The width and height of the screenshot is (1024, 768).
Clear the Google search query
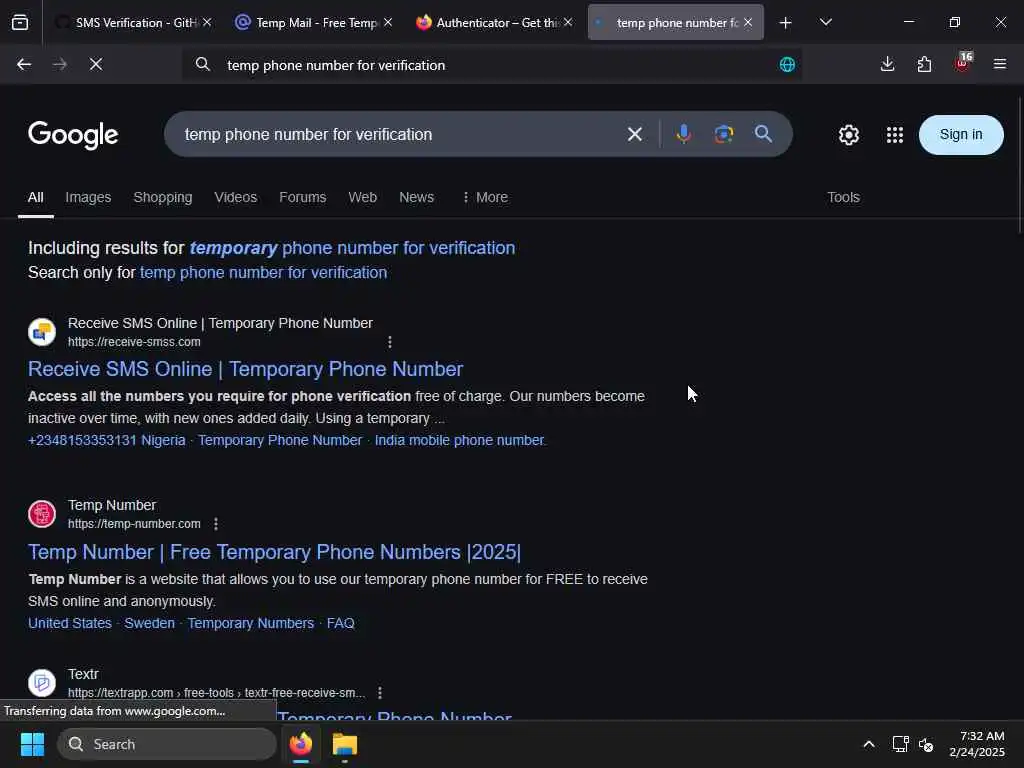(x=635, y=135)
